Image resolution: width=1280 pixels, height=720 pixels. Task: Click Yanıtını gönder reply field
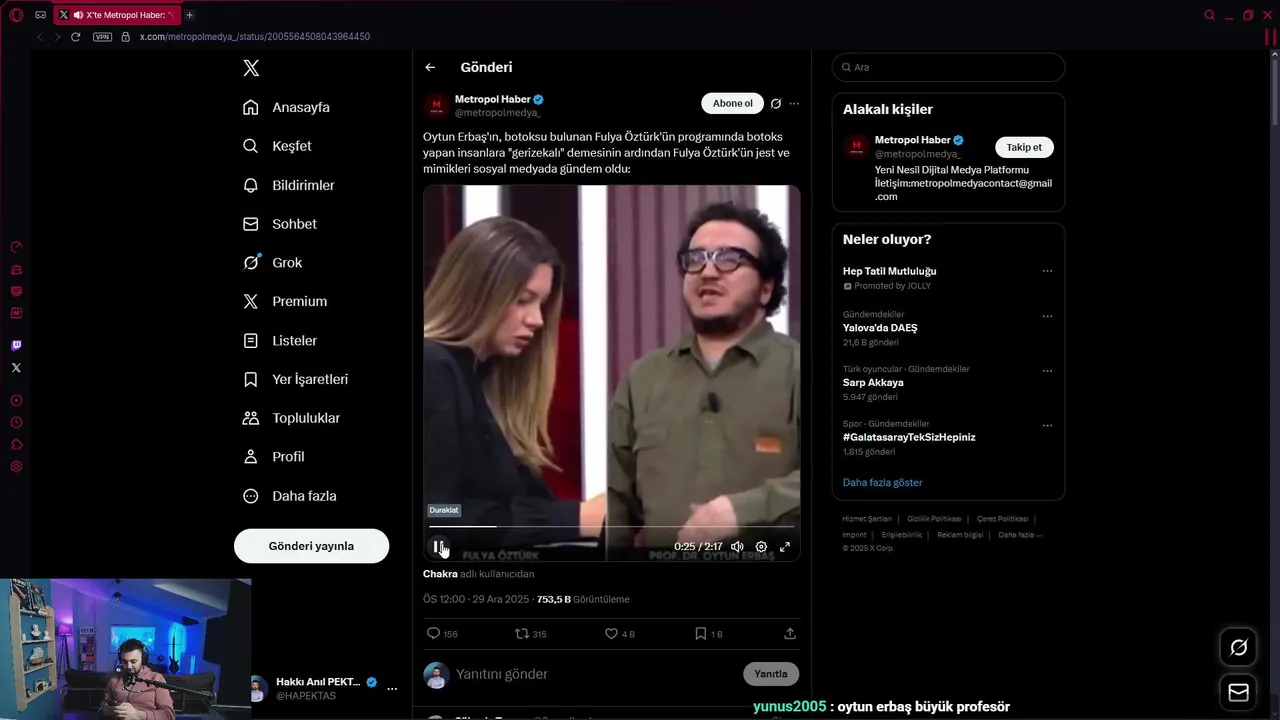595,674
